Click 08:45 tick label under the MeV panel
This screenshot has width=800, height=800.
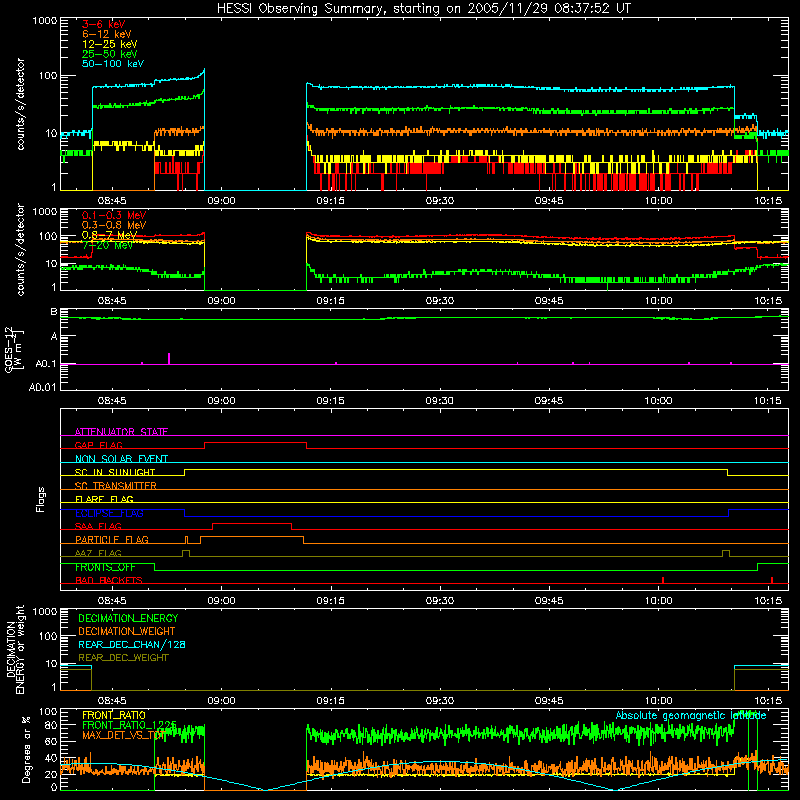tap(112, 301)
